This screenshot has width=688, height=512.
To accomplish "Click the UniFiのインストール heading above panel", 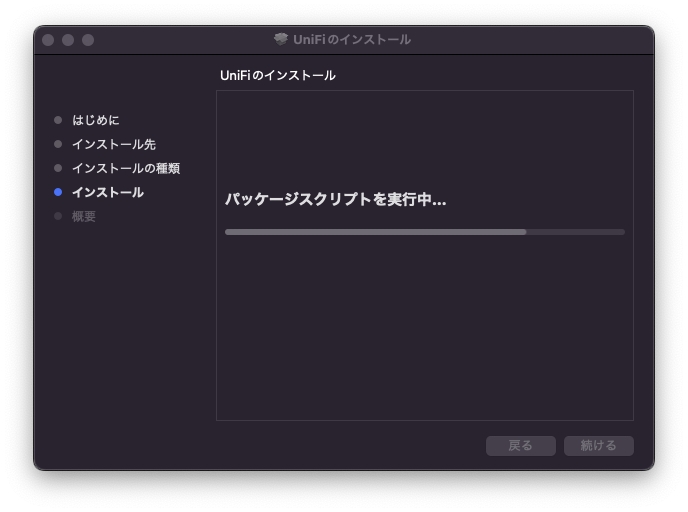I will [278, 75].
